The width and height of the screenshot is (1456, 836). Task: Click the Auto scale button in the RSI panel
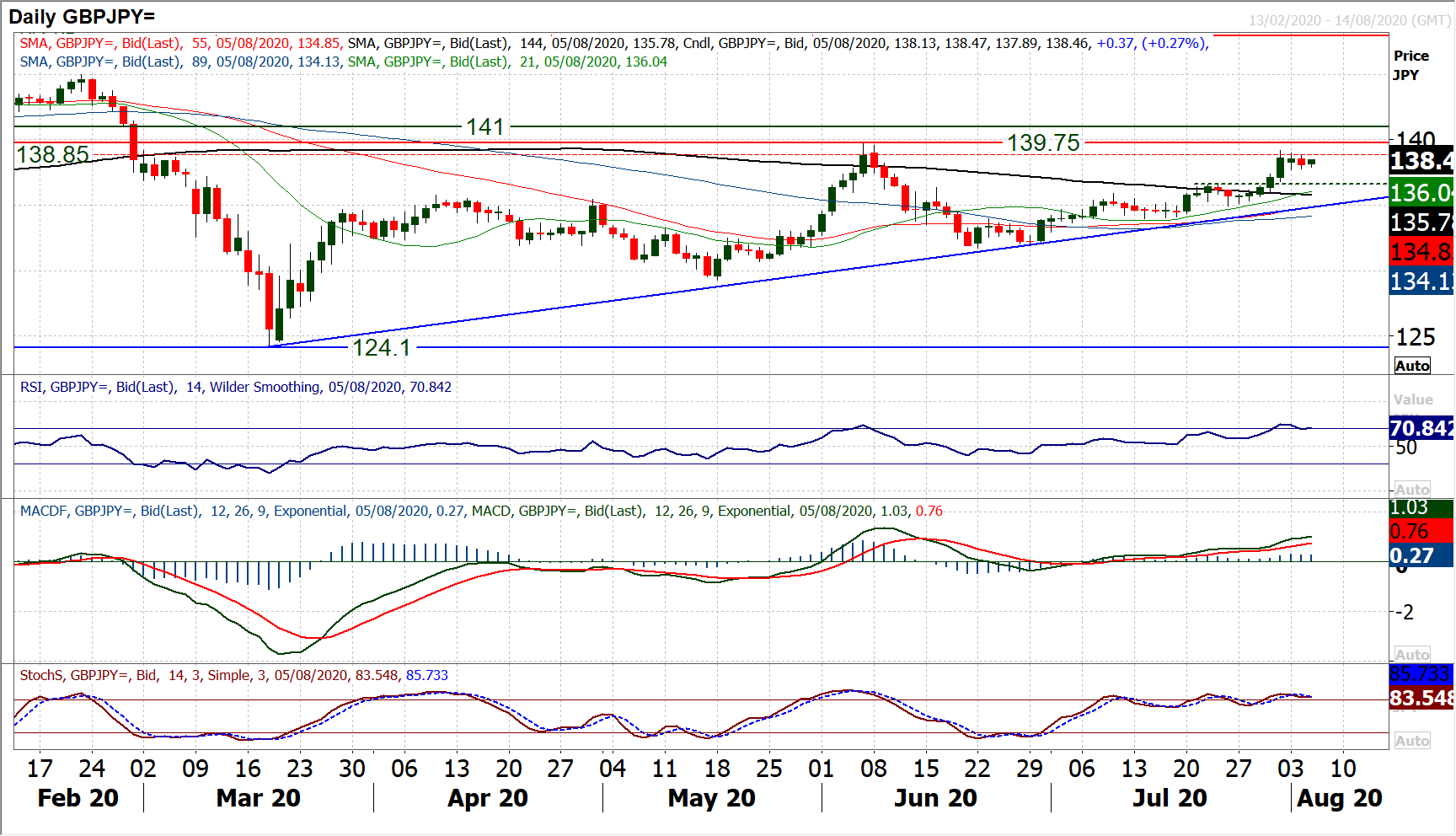coord(1412,490)
